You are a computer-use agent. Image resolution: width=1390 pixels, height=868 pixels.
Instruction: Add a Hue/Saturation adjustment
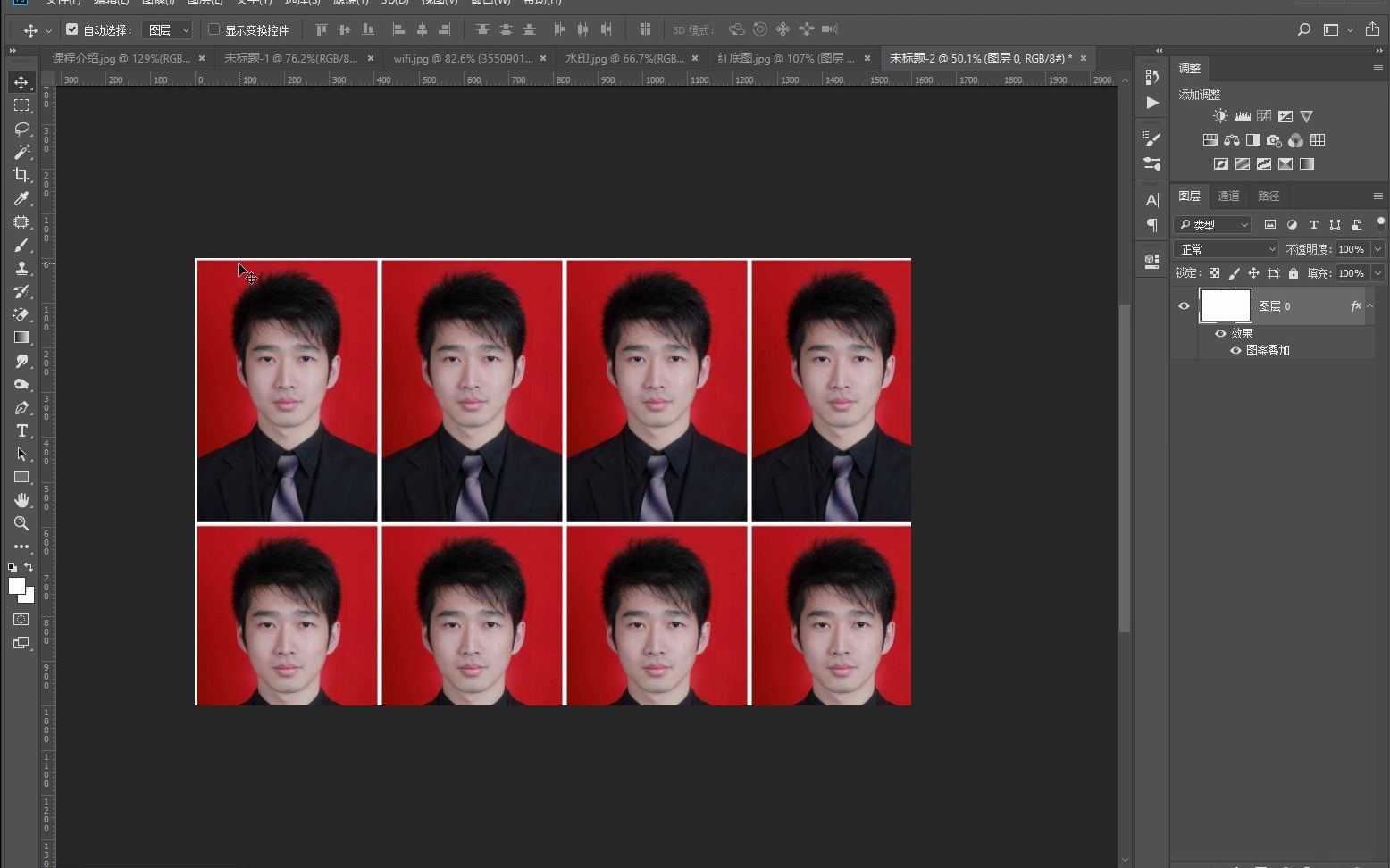(x=1210, y=140)
